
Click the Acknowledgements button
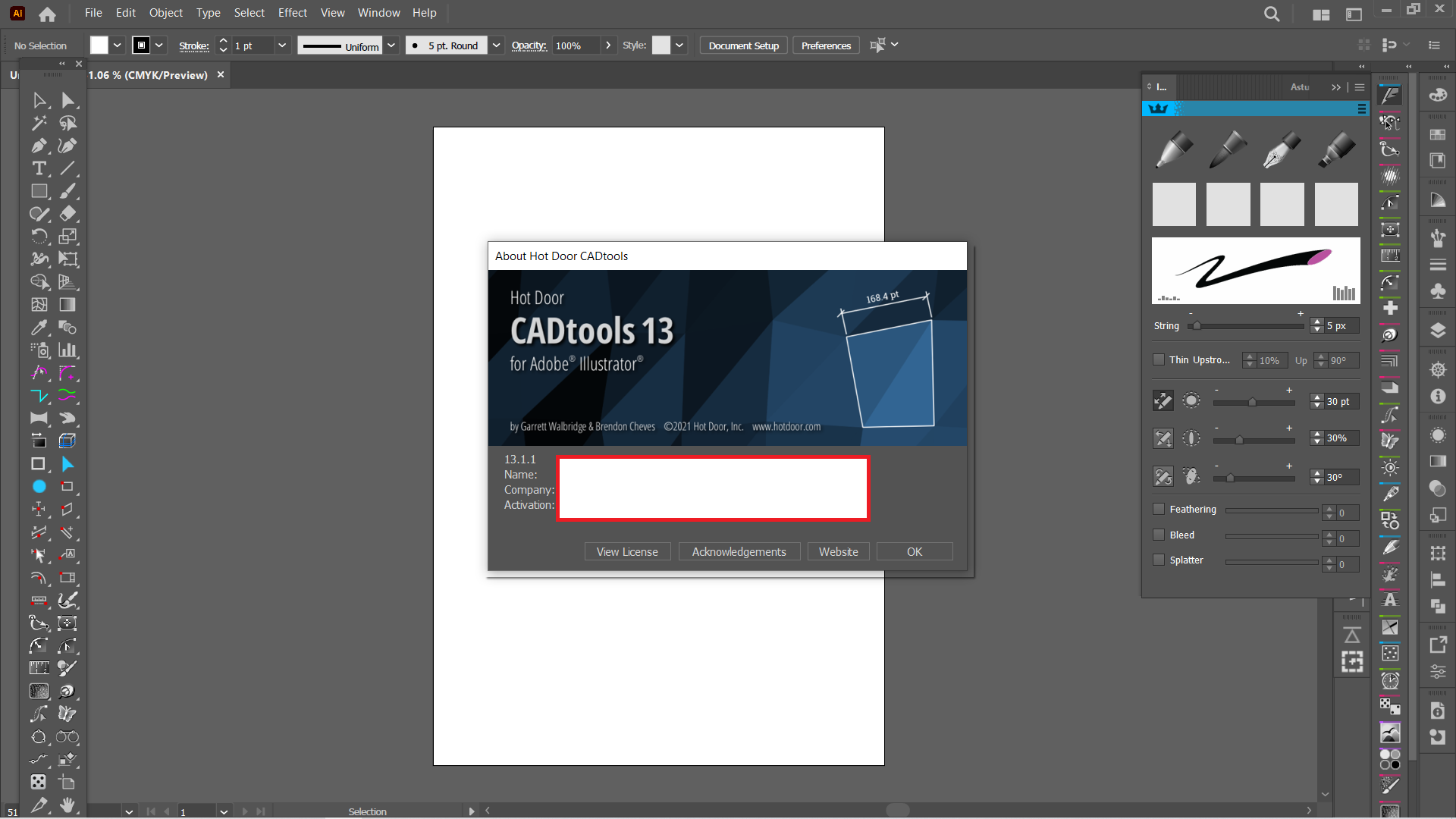pos(739,551)
